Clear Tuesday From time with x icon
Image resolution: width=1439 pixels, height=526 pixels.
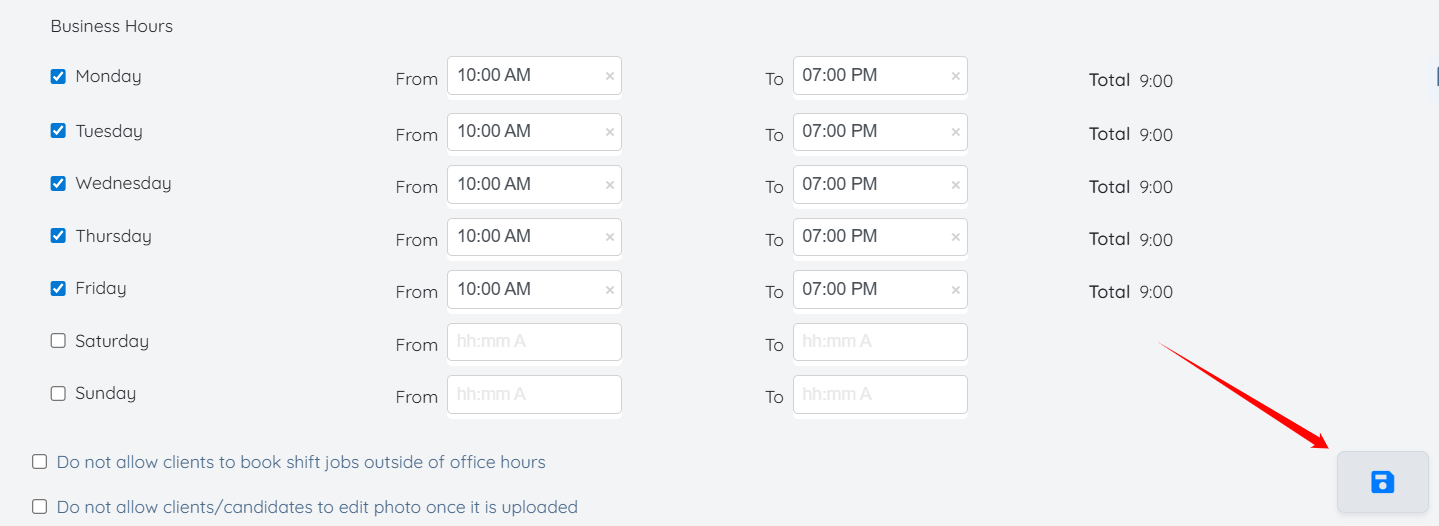(609, 132)
